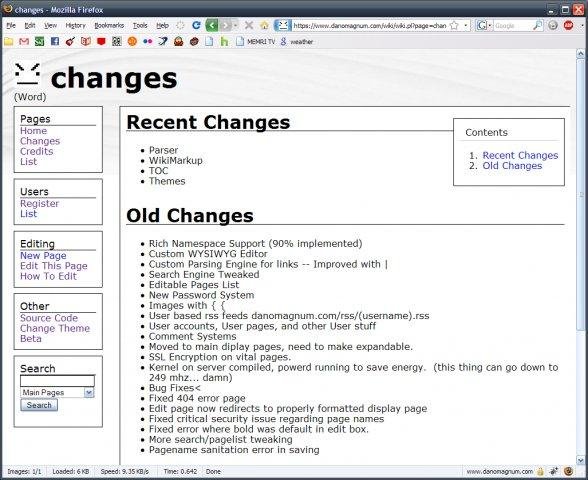The image size is (588, 480).
Task: Click the grayed forward arrow button
Action: click(x=225, y=26)
